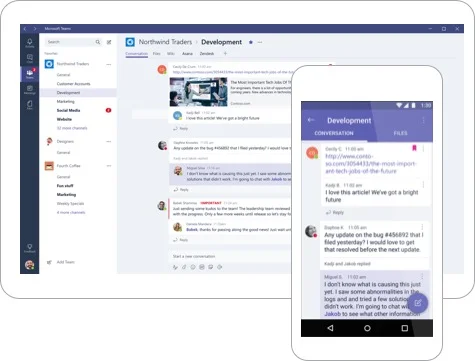Favorite the Development channel star
475x361 pixels.
(251, 42)
